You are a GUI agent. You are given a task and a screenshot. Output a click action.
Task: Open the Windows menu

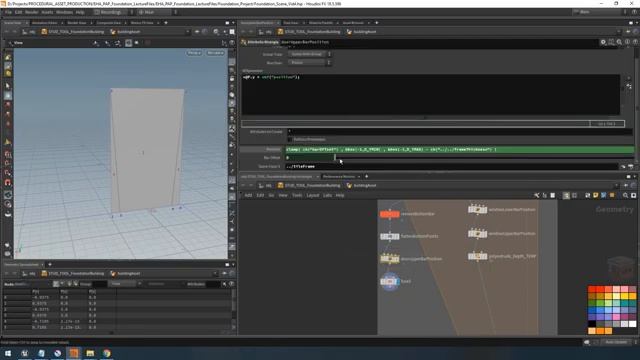[64, 12]
